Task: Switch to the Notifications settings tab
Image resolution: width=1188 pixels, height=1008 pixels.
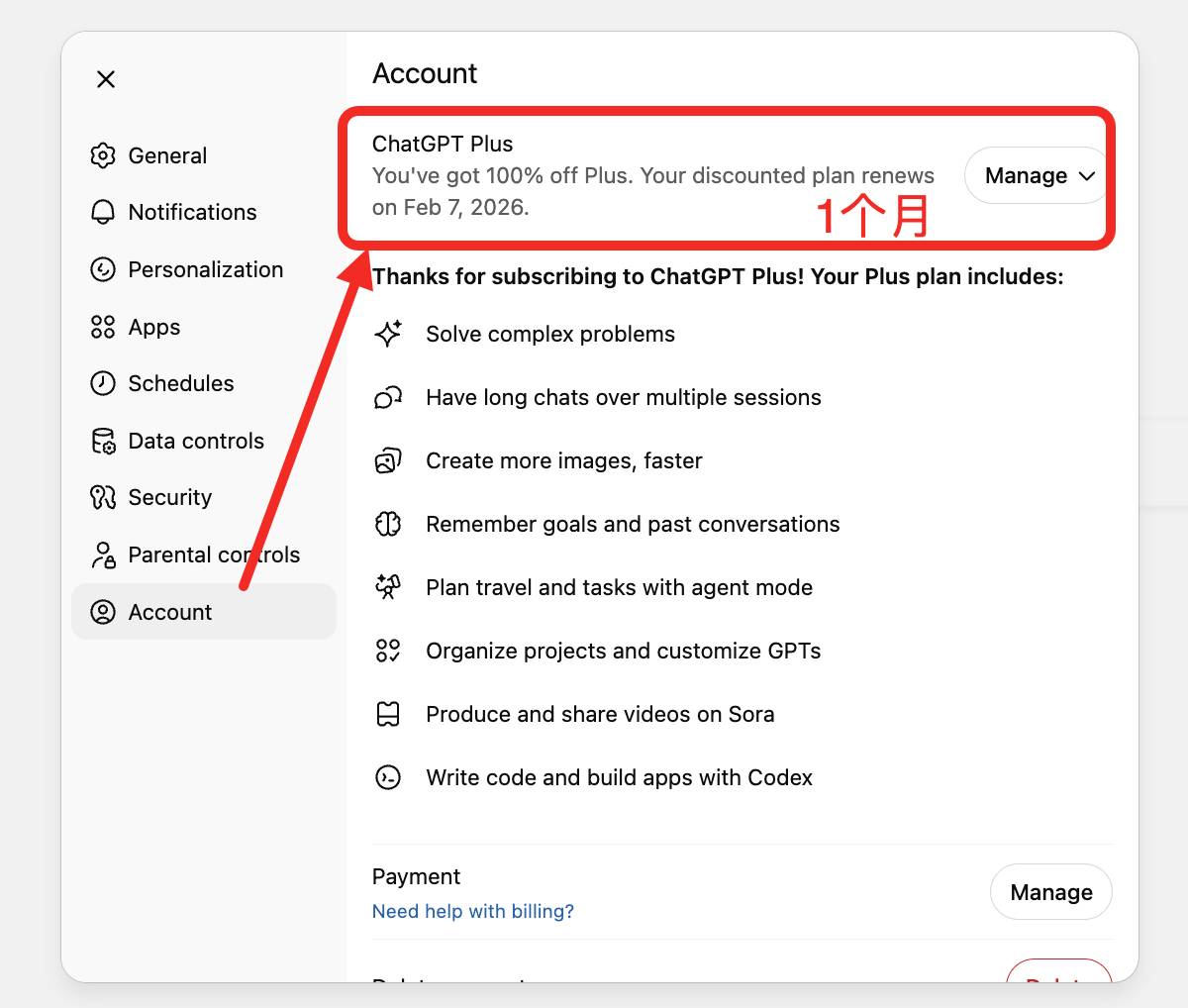Action: tap(192, 212)
